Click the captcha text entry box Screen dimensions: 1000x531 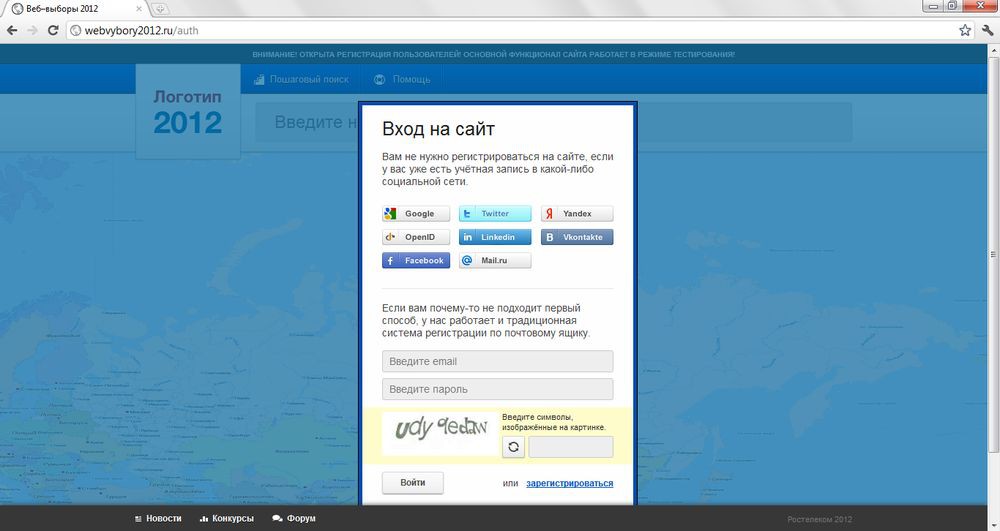pyautogui.click(x=570, y=447)
